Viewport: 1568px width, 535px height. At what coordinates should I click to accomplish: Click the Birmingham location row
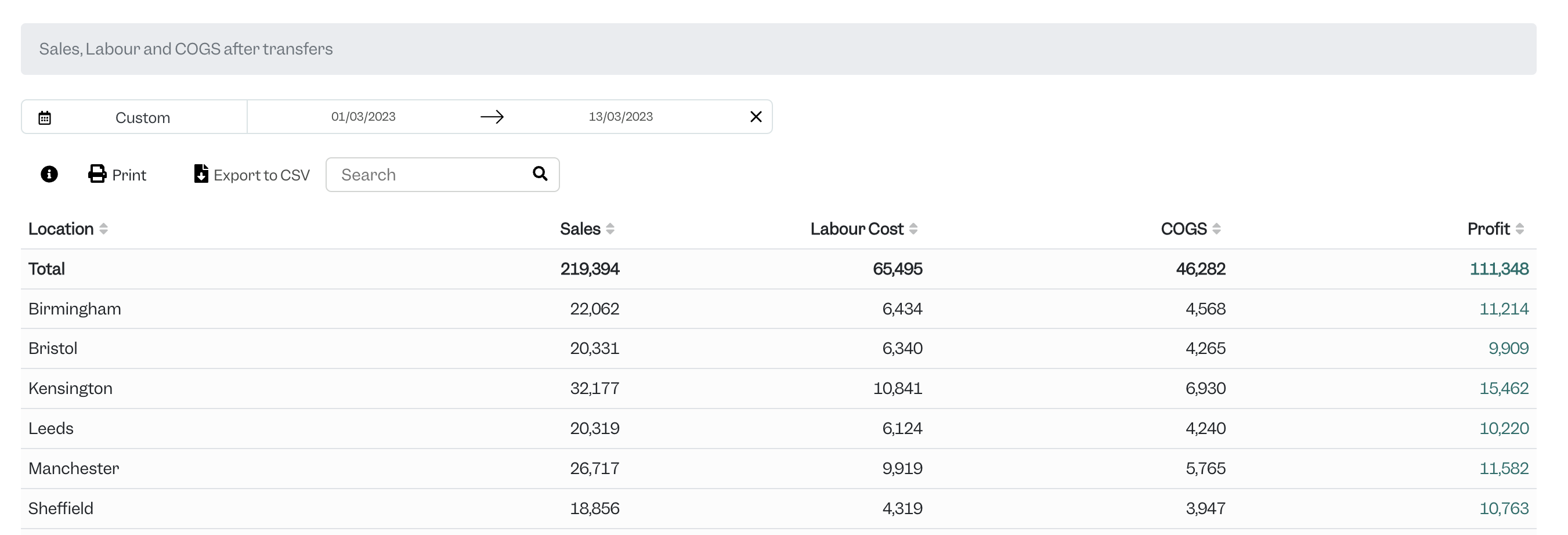click(x=779, y=309)
